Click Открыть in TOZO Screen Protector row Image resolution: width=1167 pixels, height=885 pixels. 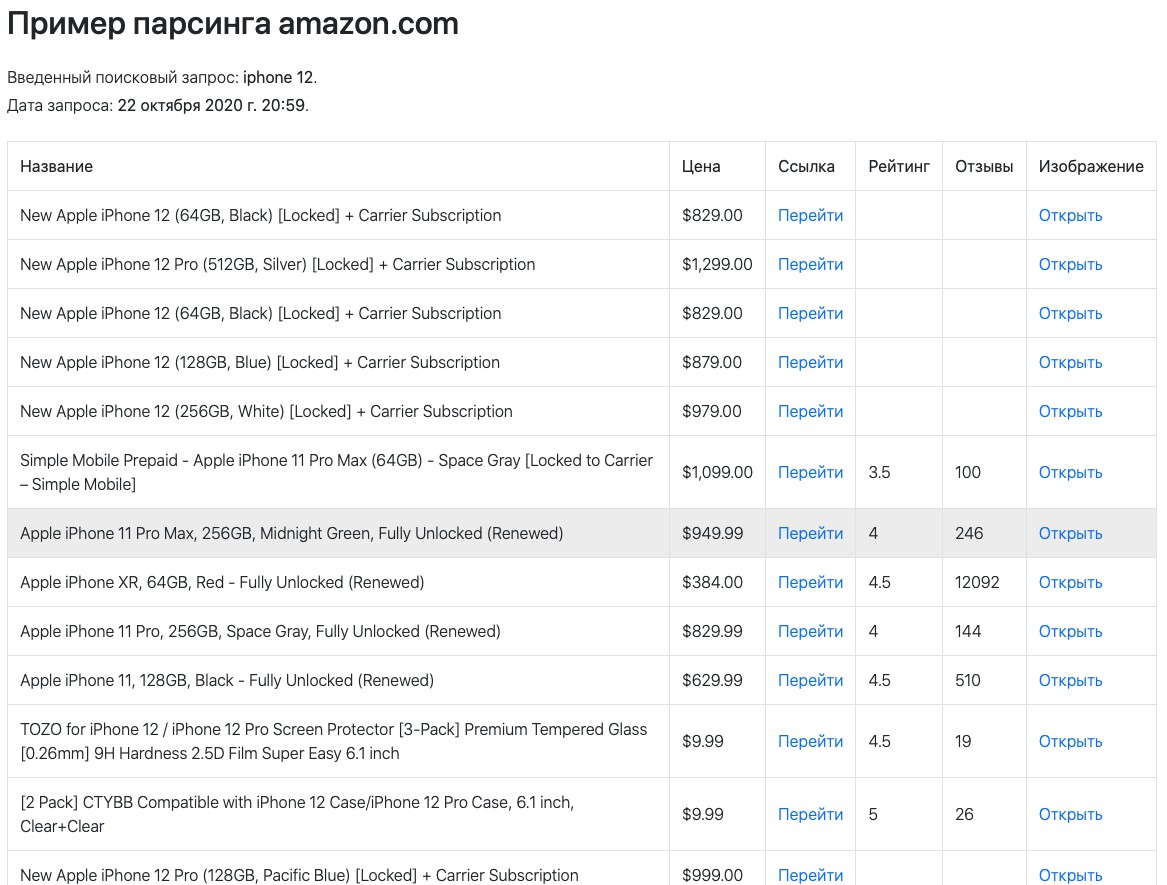click(1070, 742)
